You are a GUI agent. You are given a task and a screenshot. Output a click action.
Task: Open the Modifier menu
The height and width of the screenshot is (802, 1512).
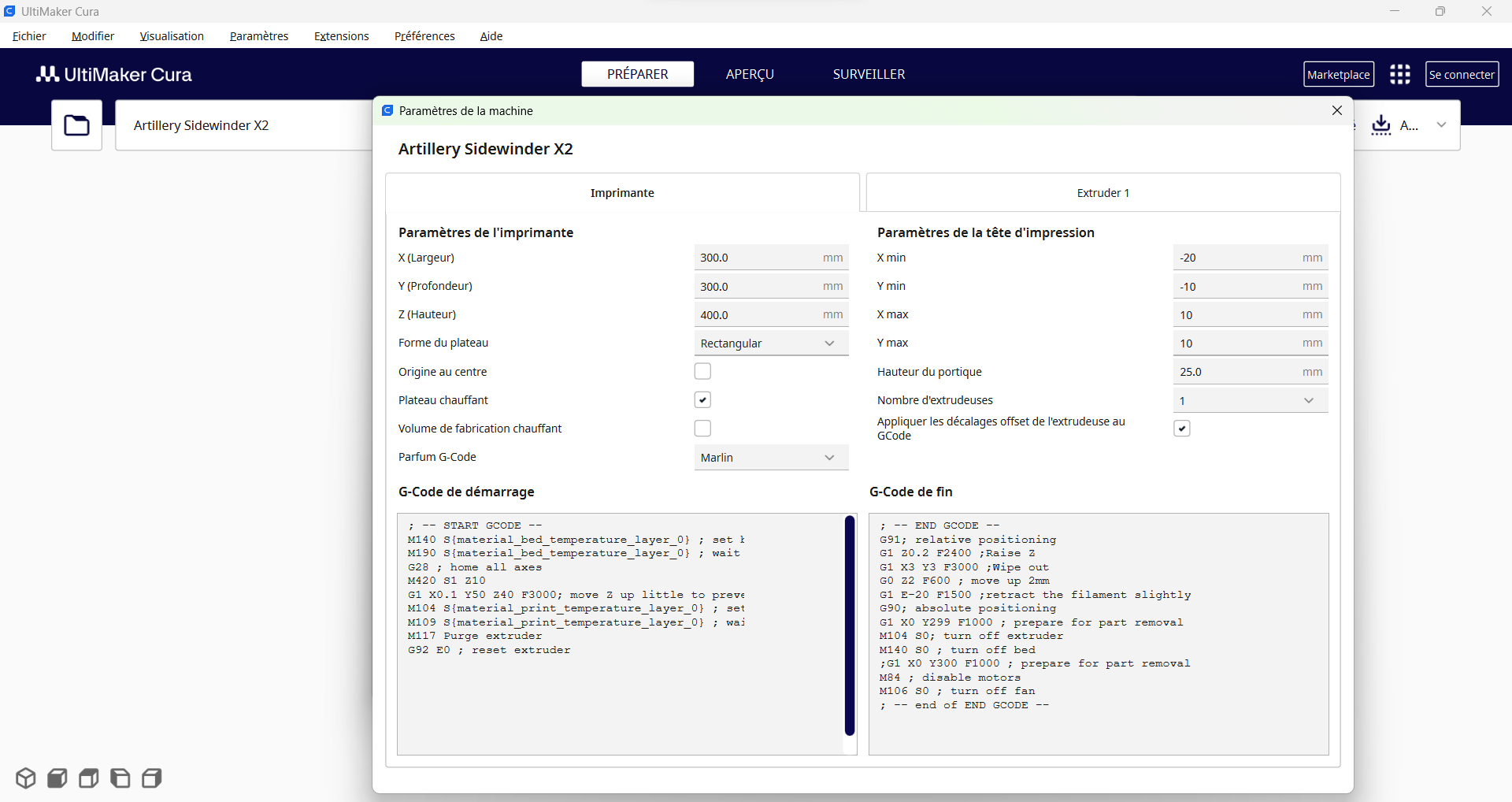point(93,36)
